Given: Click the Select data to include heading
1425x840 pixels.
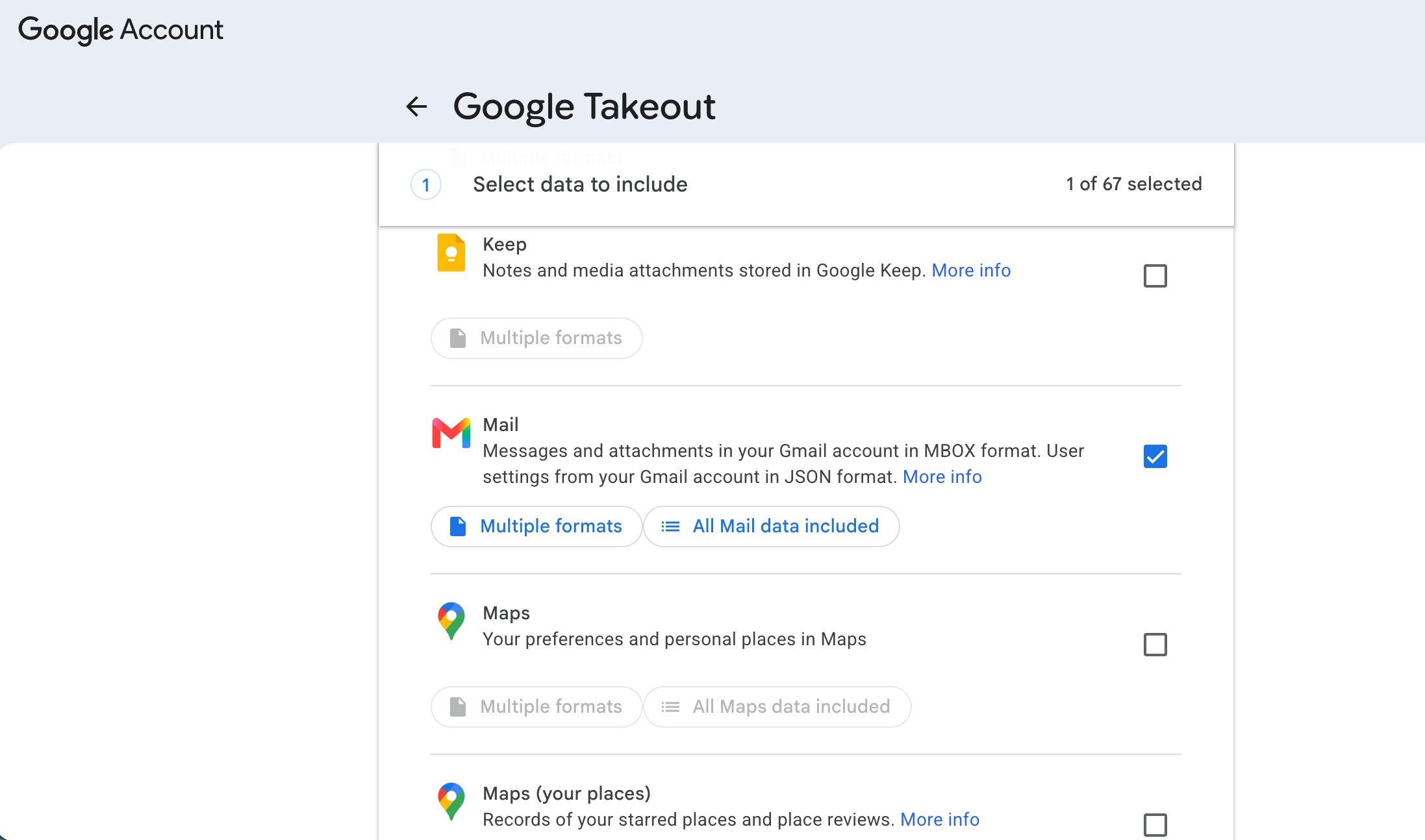Looking at the screenshot, I should tap(580, 184).
